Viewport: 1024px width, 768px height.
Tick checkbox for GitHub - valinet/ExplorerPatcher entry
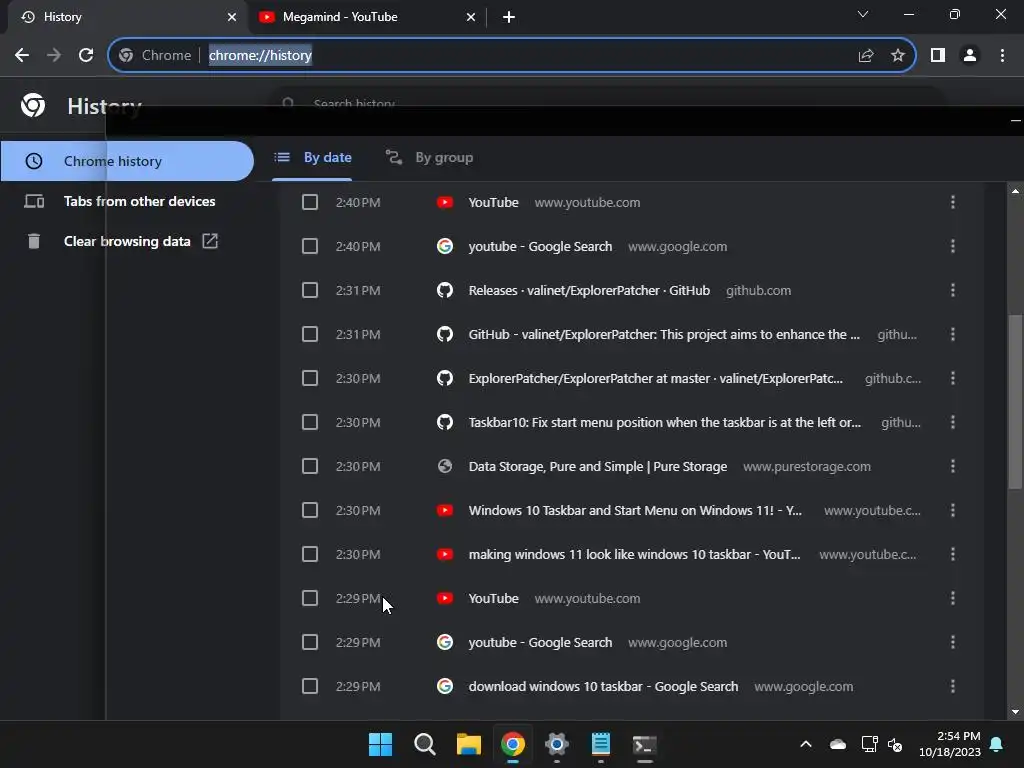[x=310, y=334]
